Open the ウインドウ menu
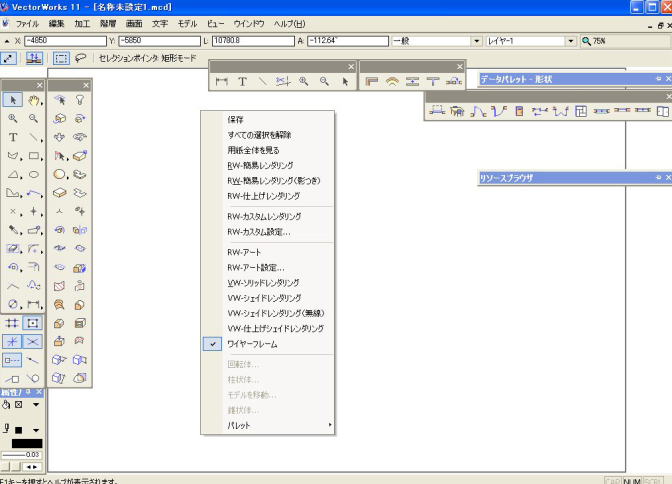This screenshot has height=484, width=672. (249, 24)
